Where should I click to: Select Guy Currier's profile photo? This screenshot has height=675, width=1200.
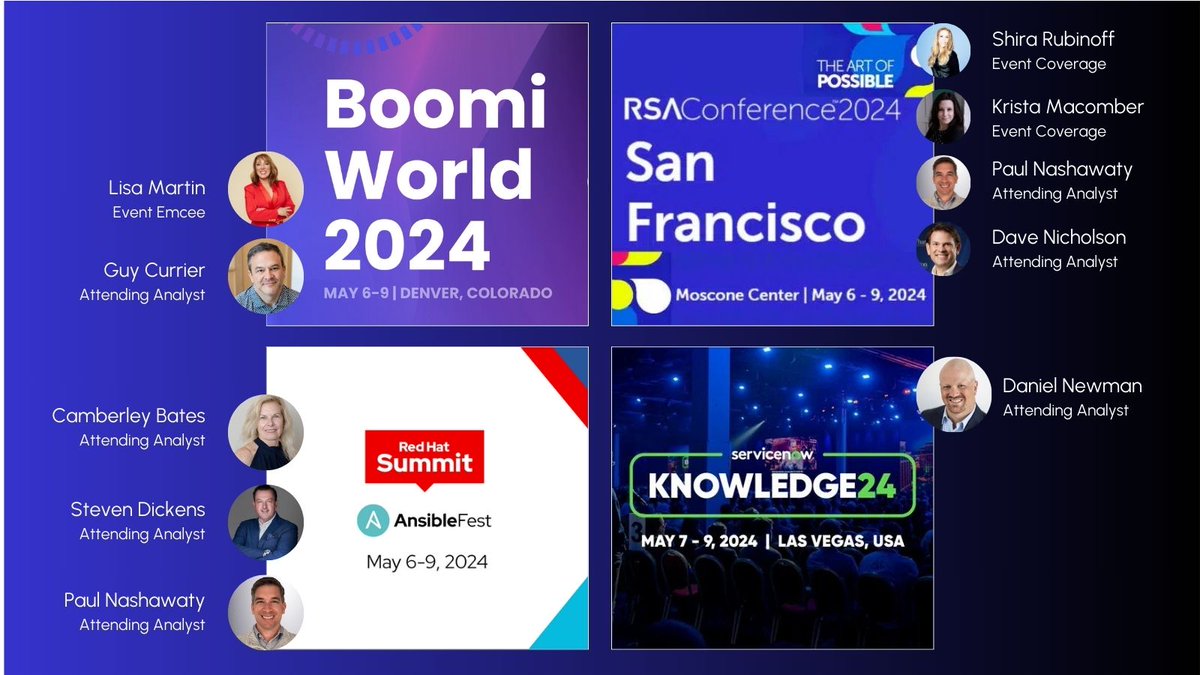(x=265, y=276)
